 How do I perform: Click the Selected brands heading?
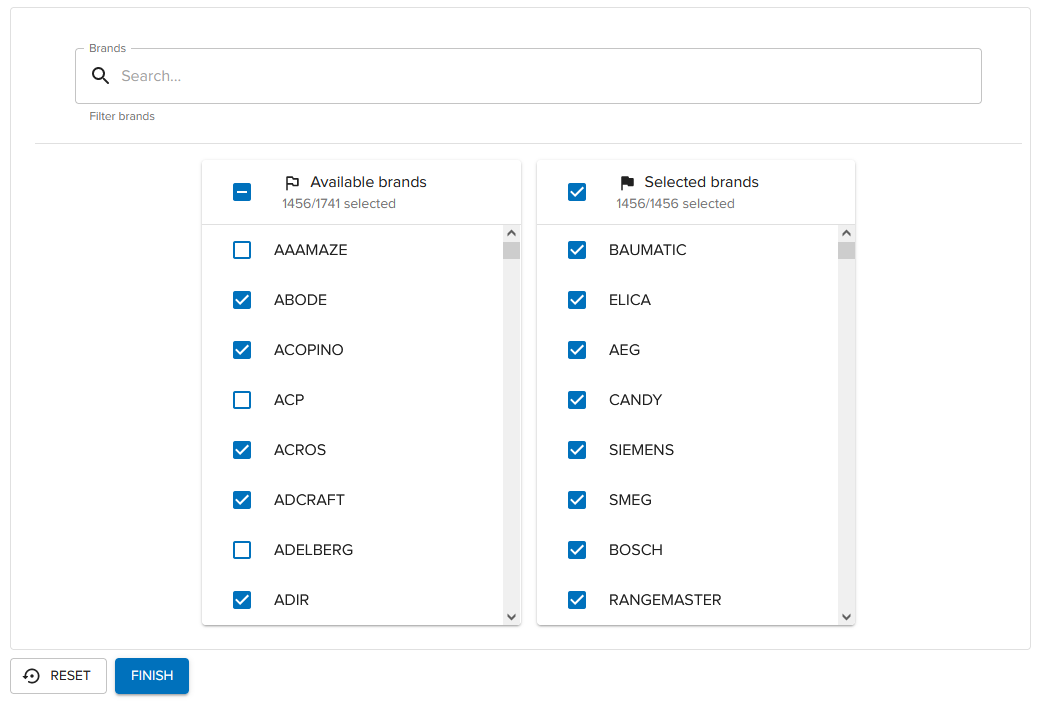point(701,182)
